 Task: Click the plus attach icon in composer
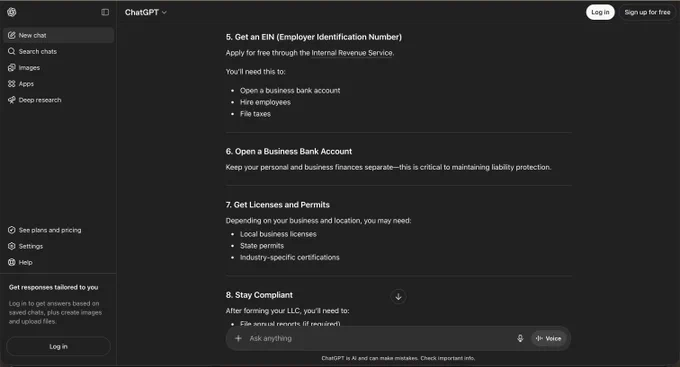click(238, 338)
